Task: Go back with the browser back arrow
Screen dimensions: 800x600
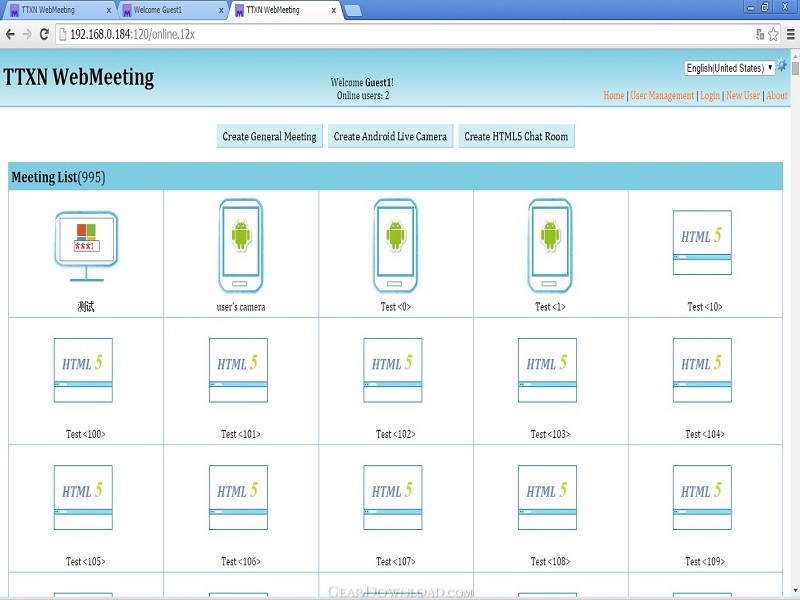Action: tap(10, 35)
